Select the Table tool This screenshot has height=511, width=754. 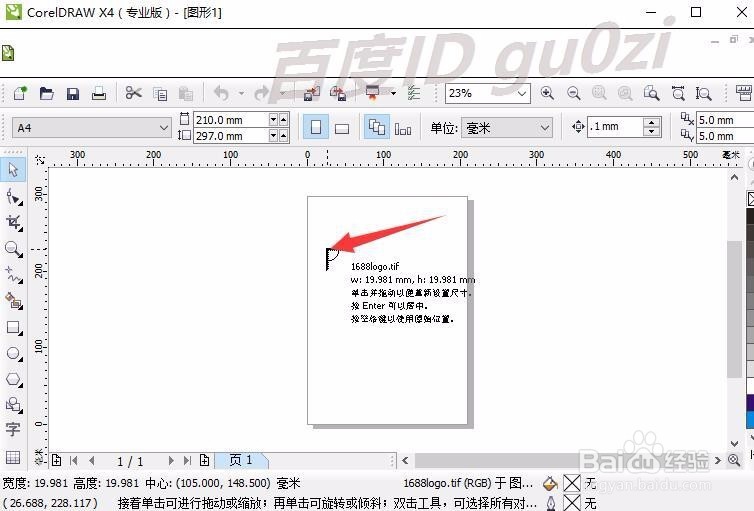[x=13, y=457]
